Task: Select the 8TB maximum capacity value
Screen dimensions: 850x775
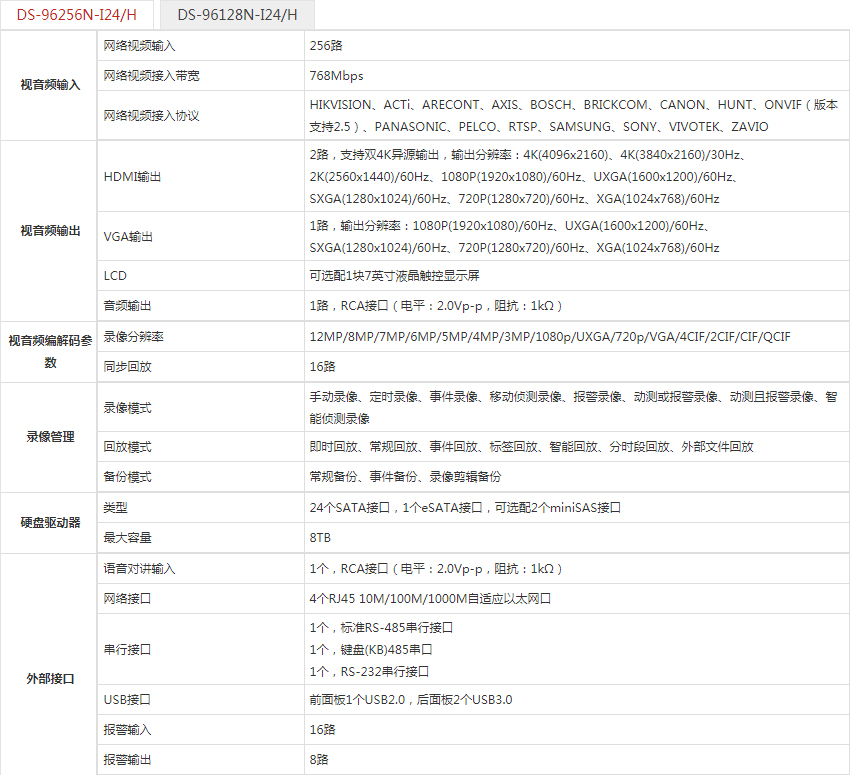Action: coord(320,538)
